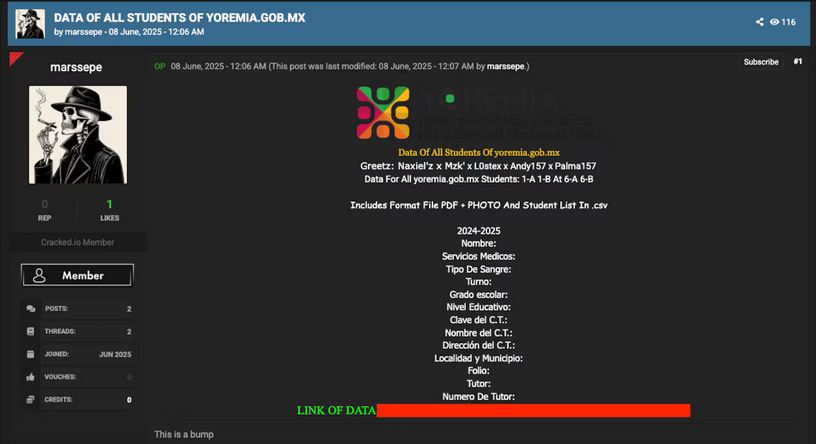This screenshot has height=444, width=816.
Task: Open the small author avatar in header
Action: click(x=30, y=24)
